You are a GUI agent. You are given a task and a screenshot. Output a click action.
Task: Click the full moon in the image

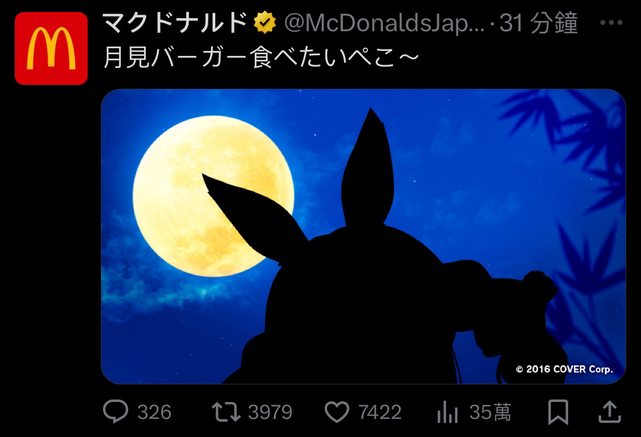click(x=213, y=196)
